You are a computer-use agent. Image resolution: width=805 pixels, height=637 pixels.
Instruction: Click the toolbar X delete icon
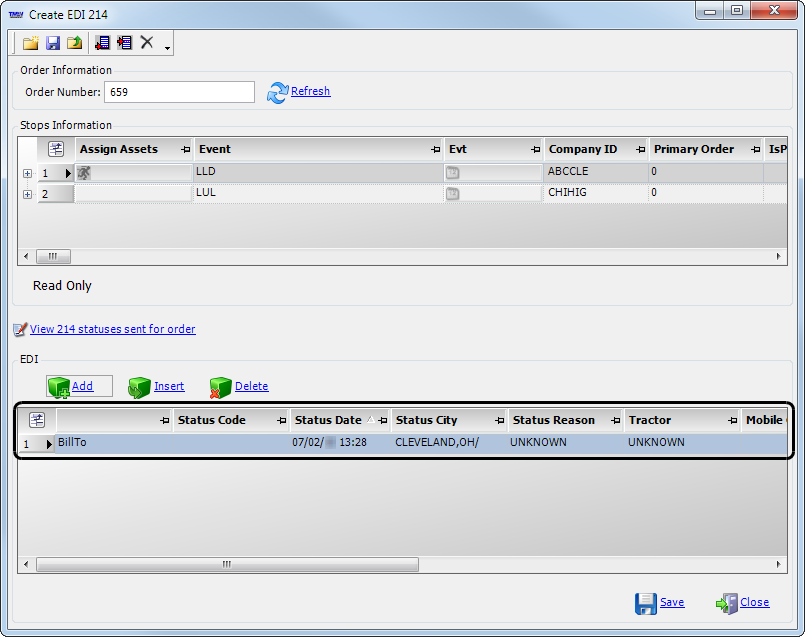(147, 42)
